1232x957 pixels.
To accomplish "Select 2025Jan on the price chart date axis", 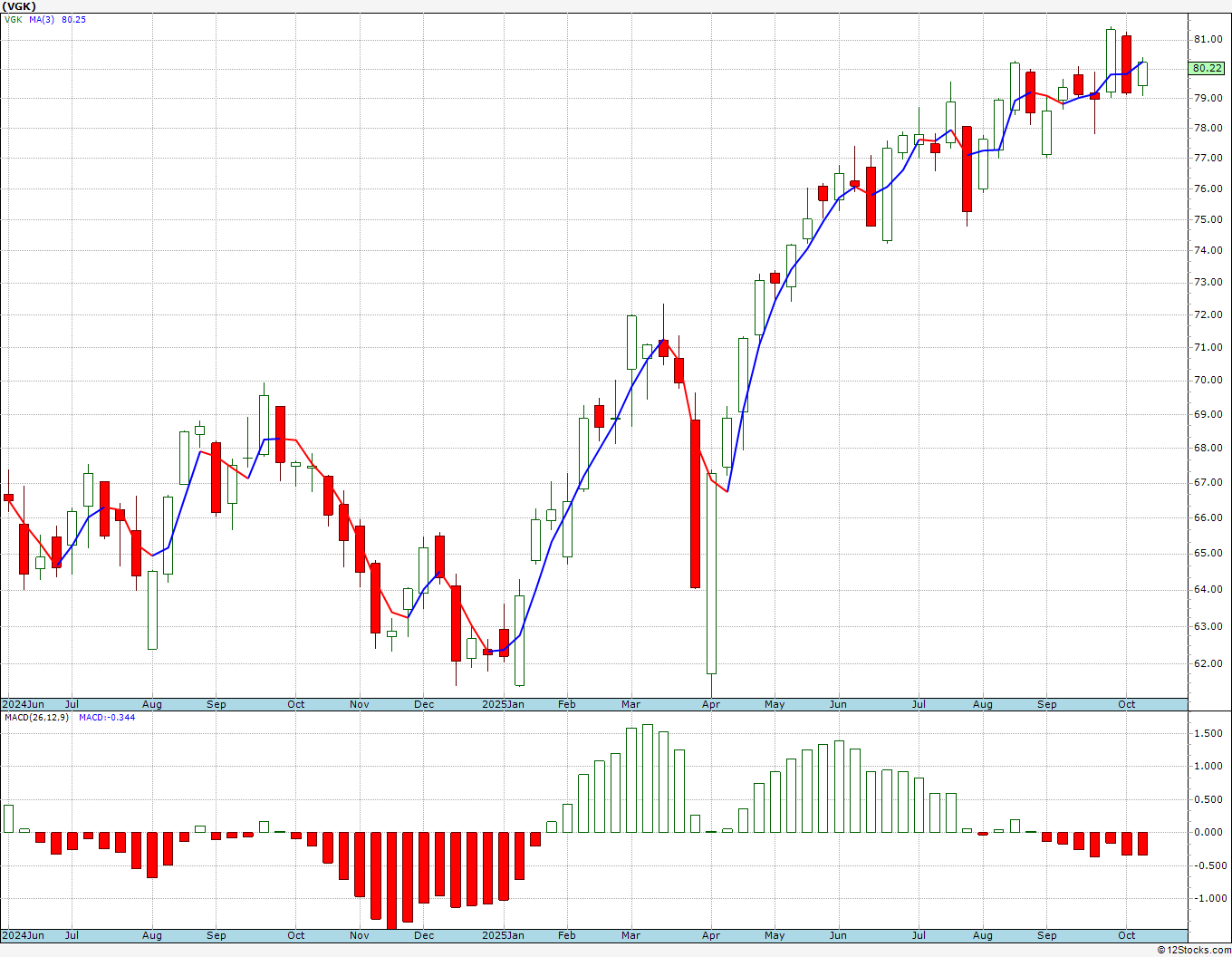I will (x=503, y=704).
